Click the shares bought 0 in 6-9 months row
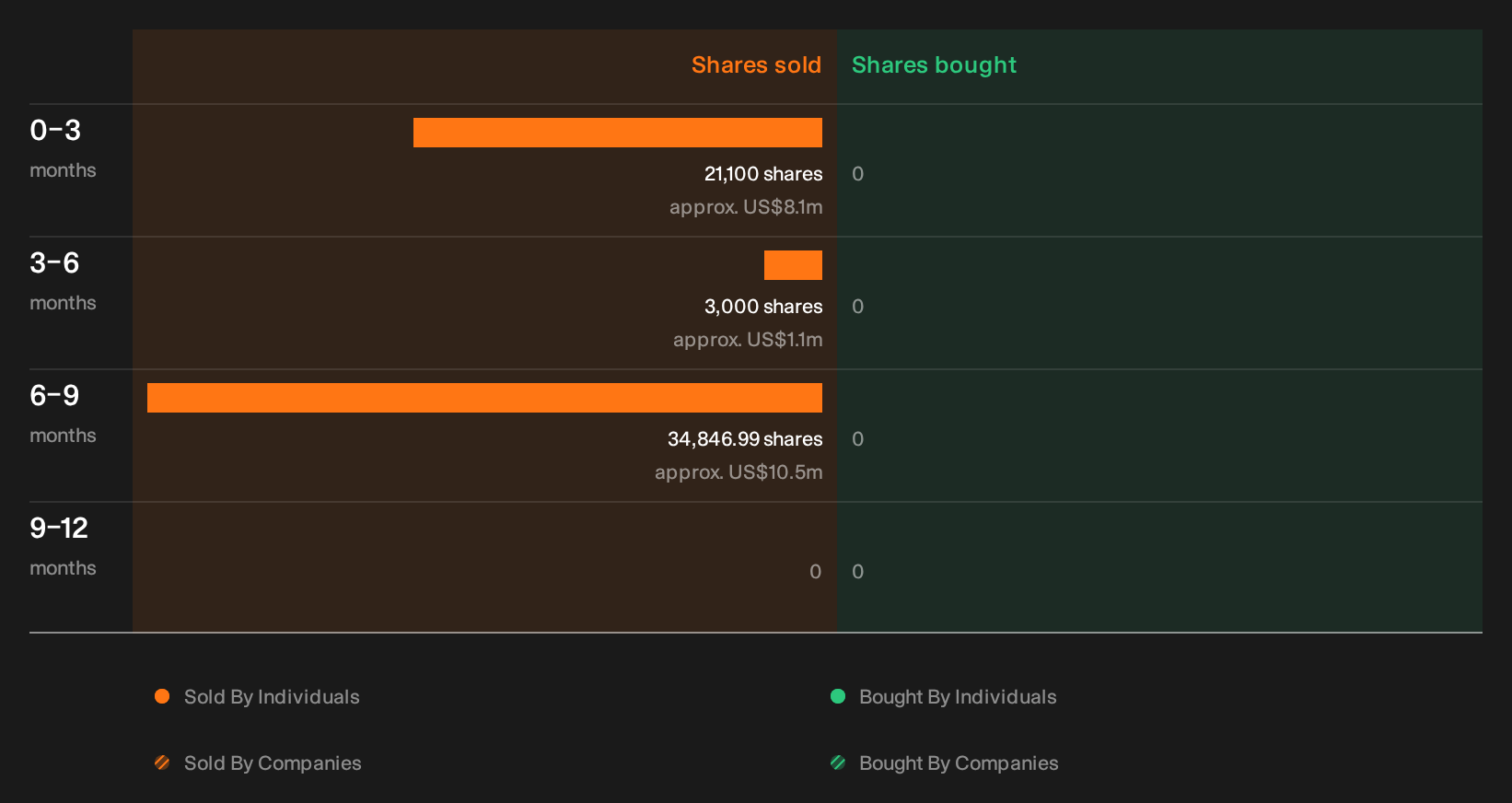 pos(858,439)
